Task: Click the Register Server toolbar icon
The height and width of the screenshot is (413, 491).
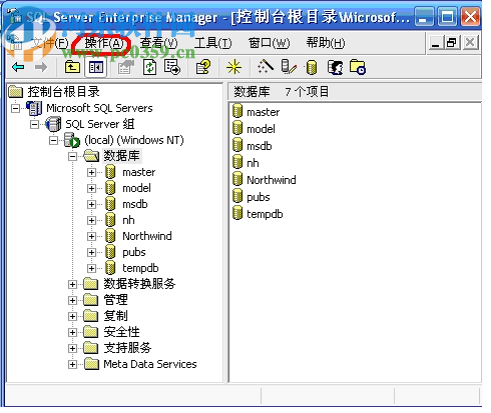Action: (288, 67)
